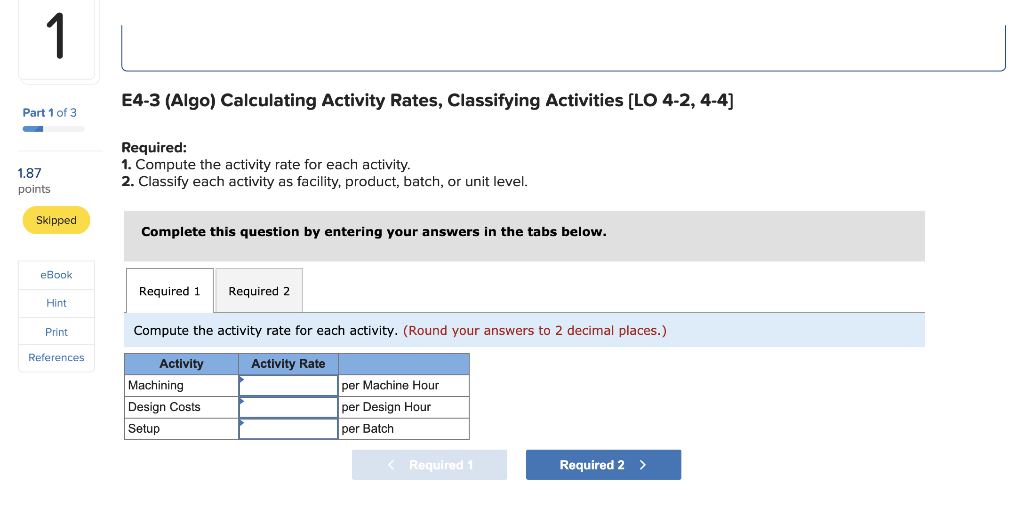Click the Setup activity rate input
This screenshot has height=507, width=1024.
pyautogui.click(x=288, y=429)
